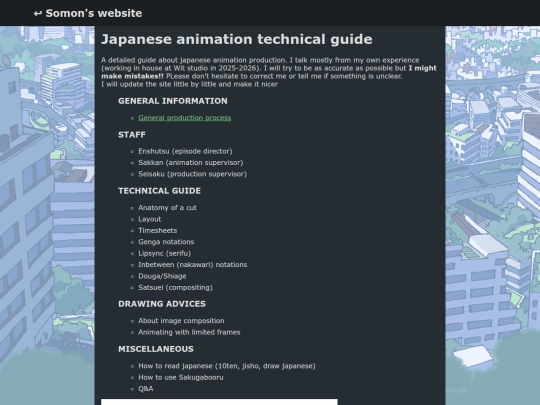Image resolution: width=540 pixels, height=405 pixels.
Task: Click Douga/Shiage list item
Action: click(162, 276)
